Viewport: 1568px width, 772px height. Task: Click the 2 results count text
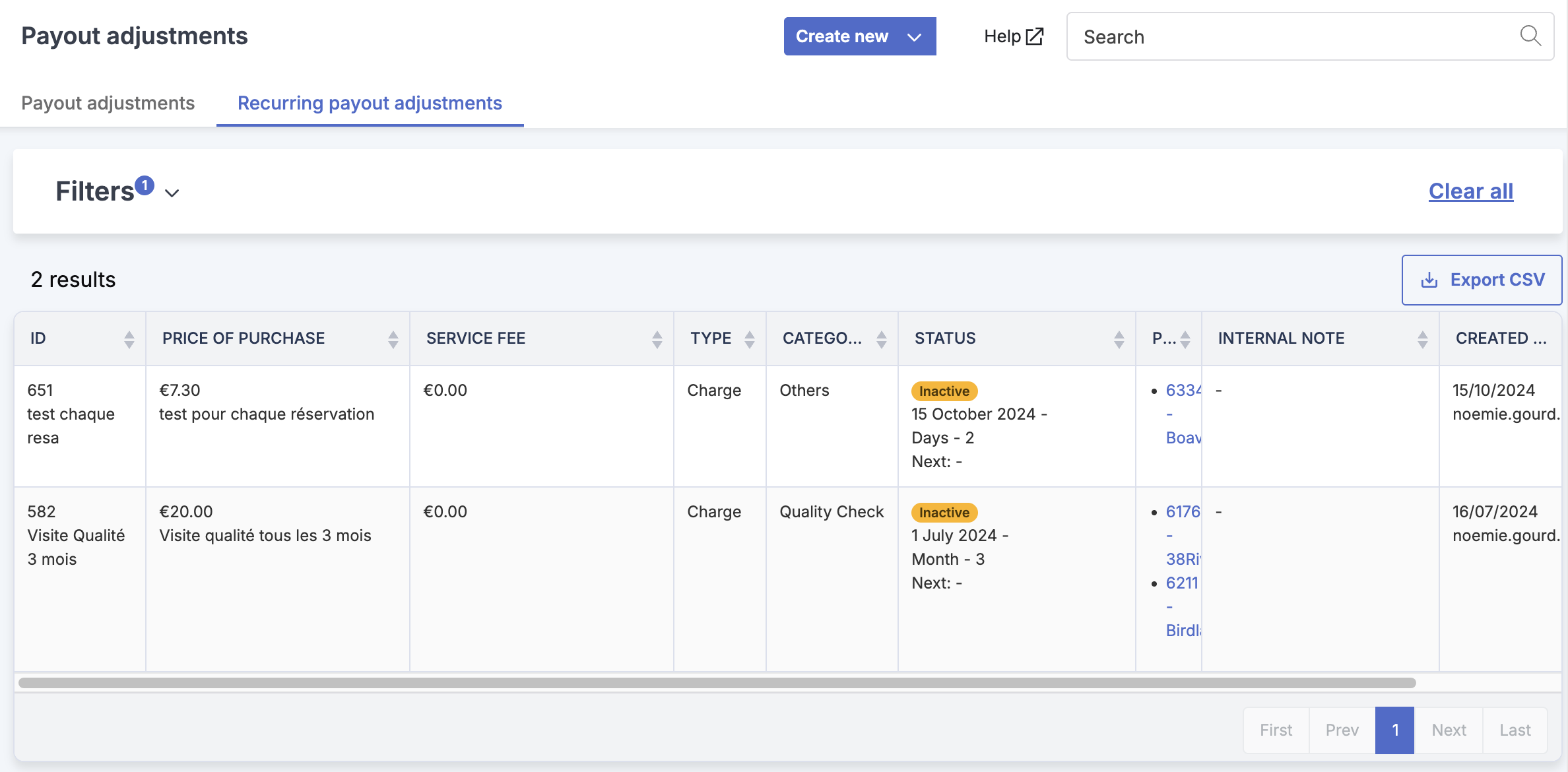73,280
